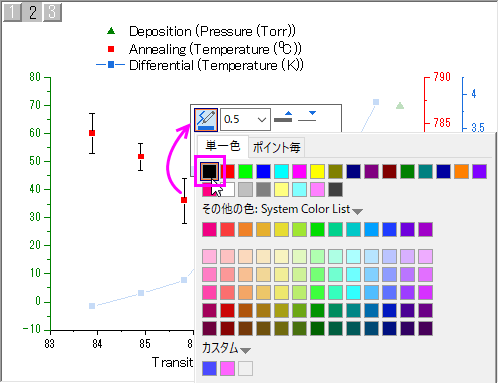Pick the yellow swatch in top row
This screenshot has height=383, width=499.
(x=317, y=171)
